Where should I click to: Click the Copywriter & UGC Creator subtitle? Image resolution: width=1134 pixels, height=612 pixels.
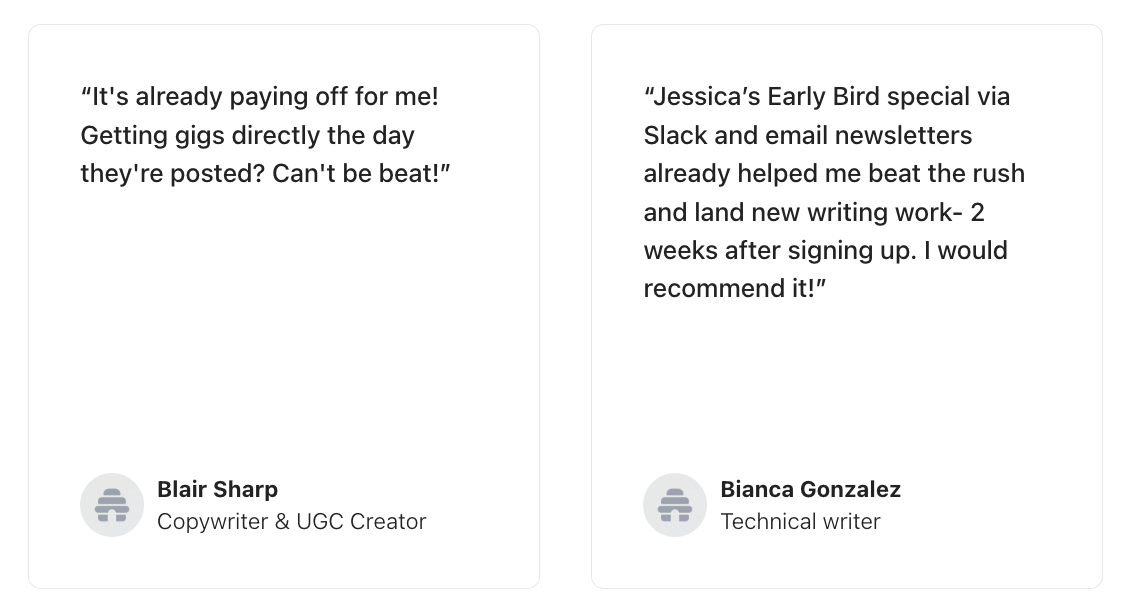(x=291, y=522)
